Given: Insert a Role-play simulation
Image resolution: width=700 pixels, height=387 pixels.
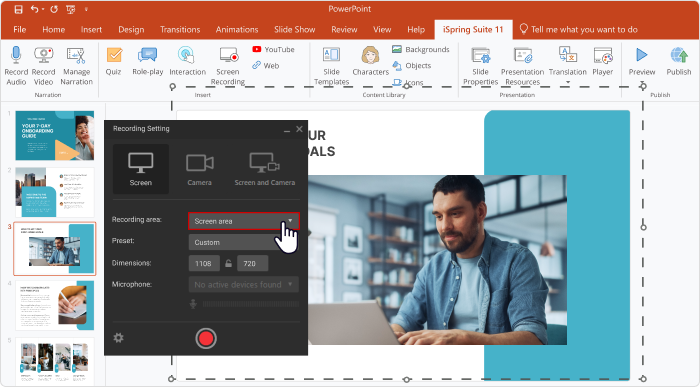Looking at the screenshot, I should point(147,61).
